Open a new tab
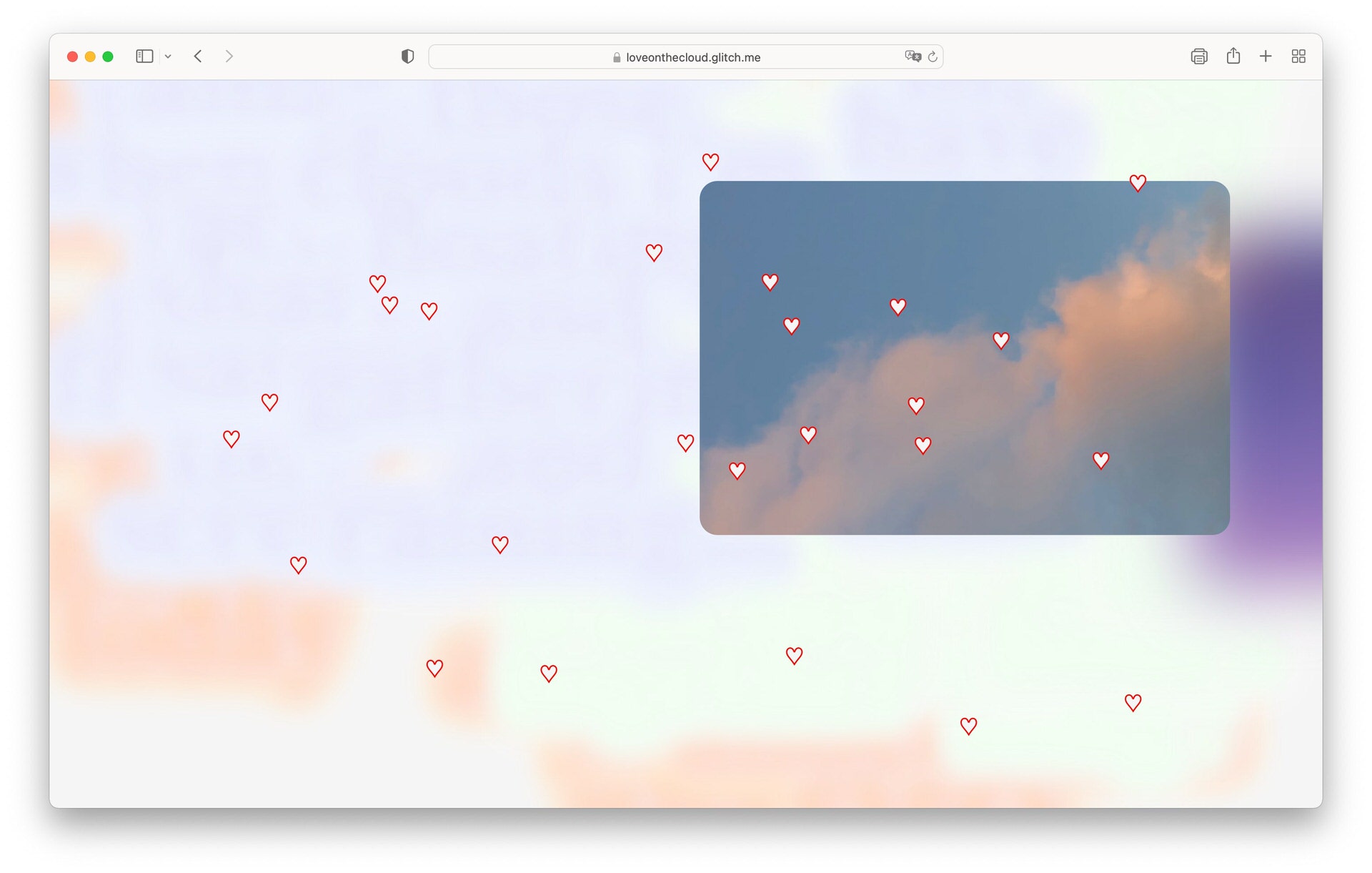The width and height of the screenshot is (1372, 873). 1266,56
